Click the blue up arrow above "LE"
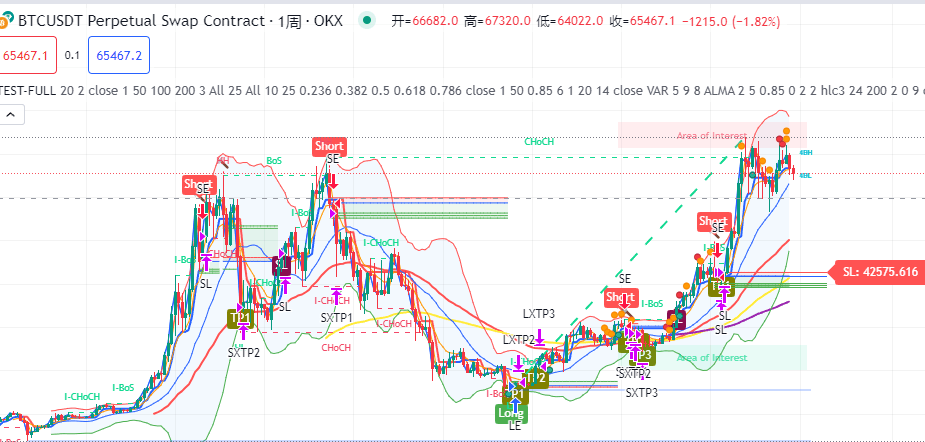This screenshot has width=925, height=442. pos(516,406)
